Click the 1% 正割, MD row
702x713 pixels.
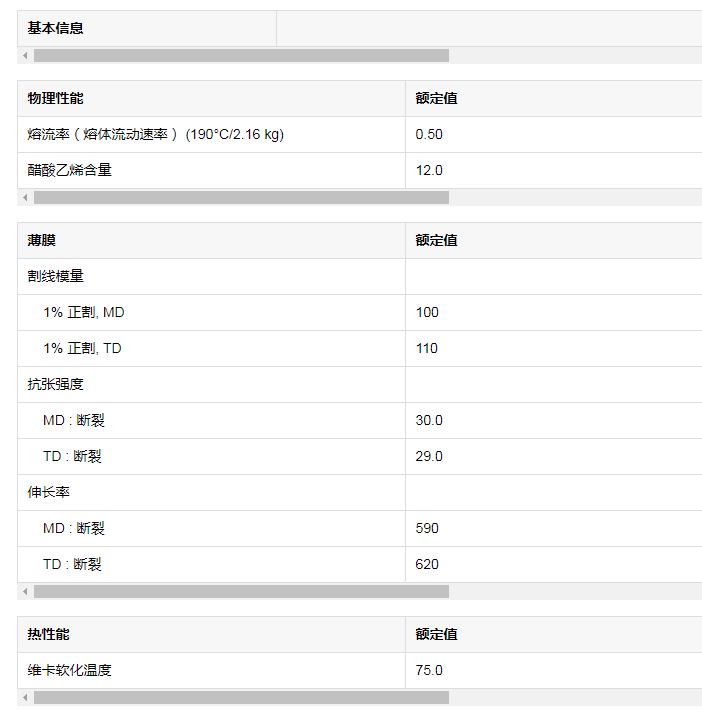pyautogui.click(x=360, y=312)
